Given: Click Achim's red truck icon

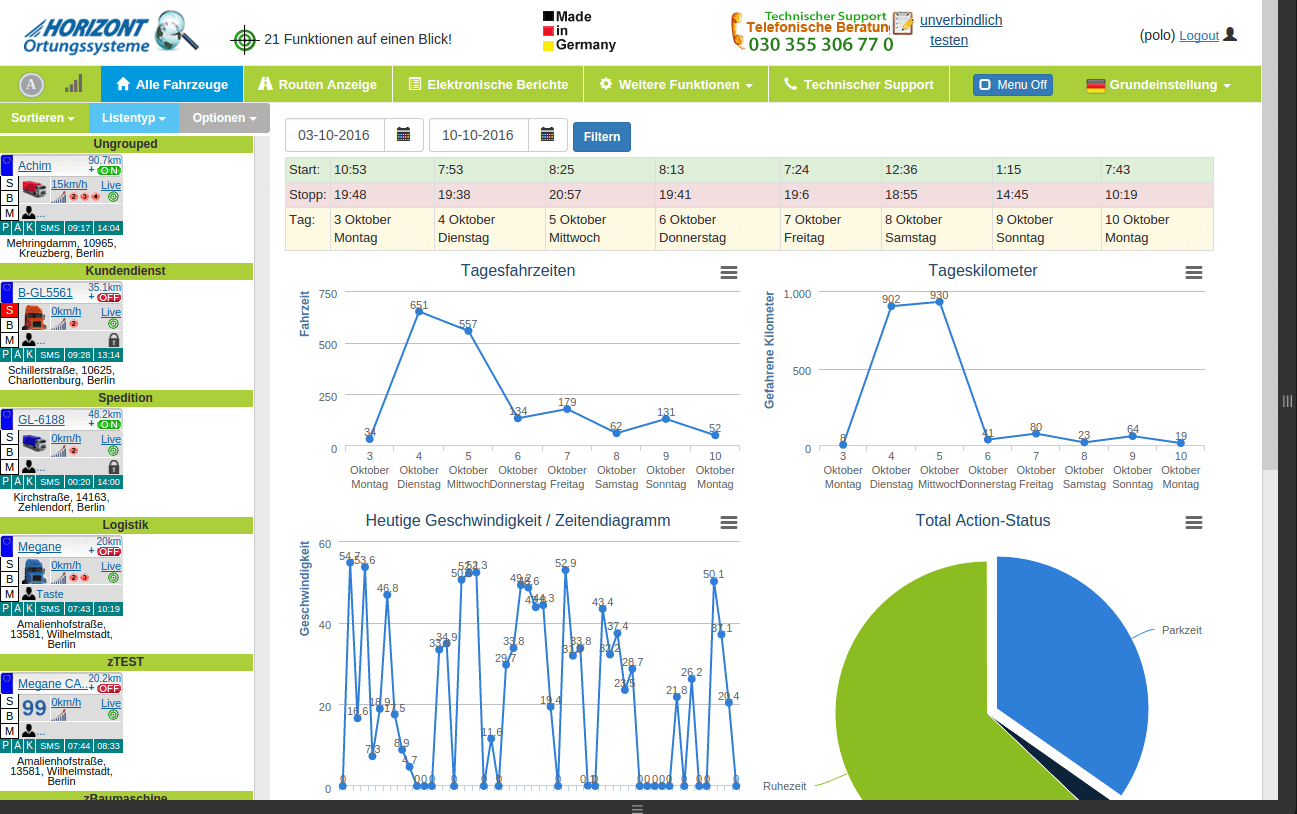Looking at the screenshot, I should click(34, 190).
